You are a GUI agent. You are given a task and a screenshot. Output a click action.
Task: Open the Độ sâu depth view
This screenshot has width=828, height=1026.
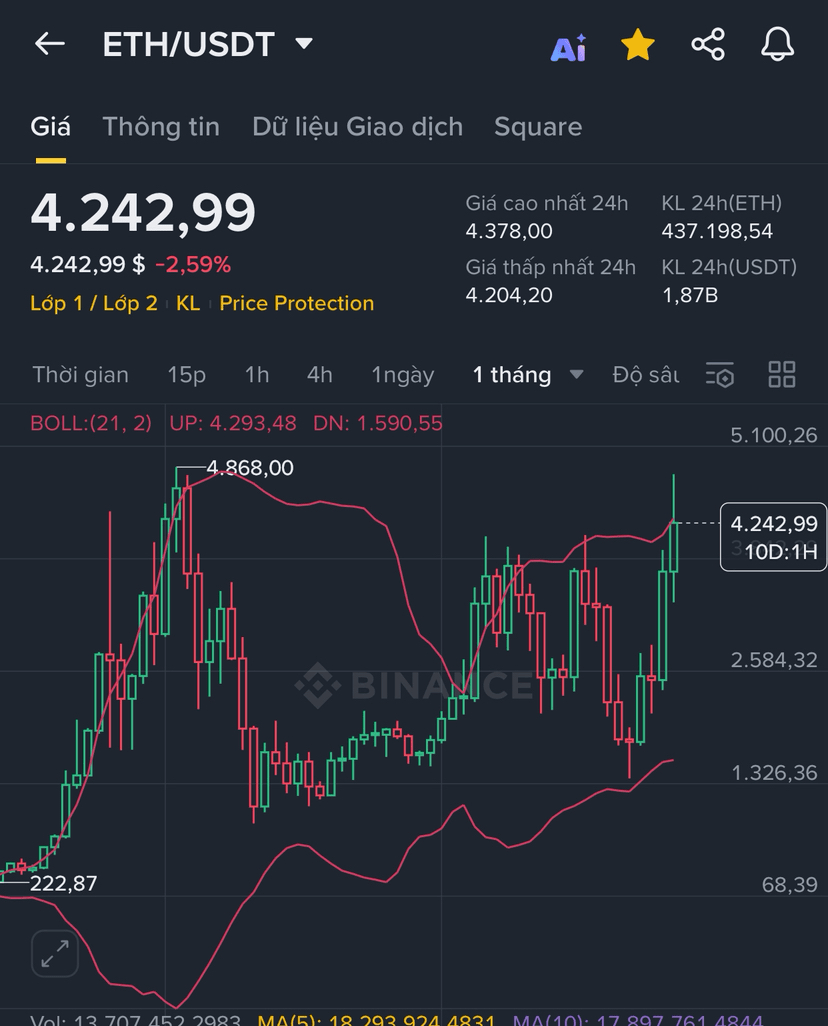click(x=644, y=375)
